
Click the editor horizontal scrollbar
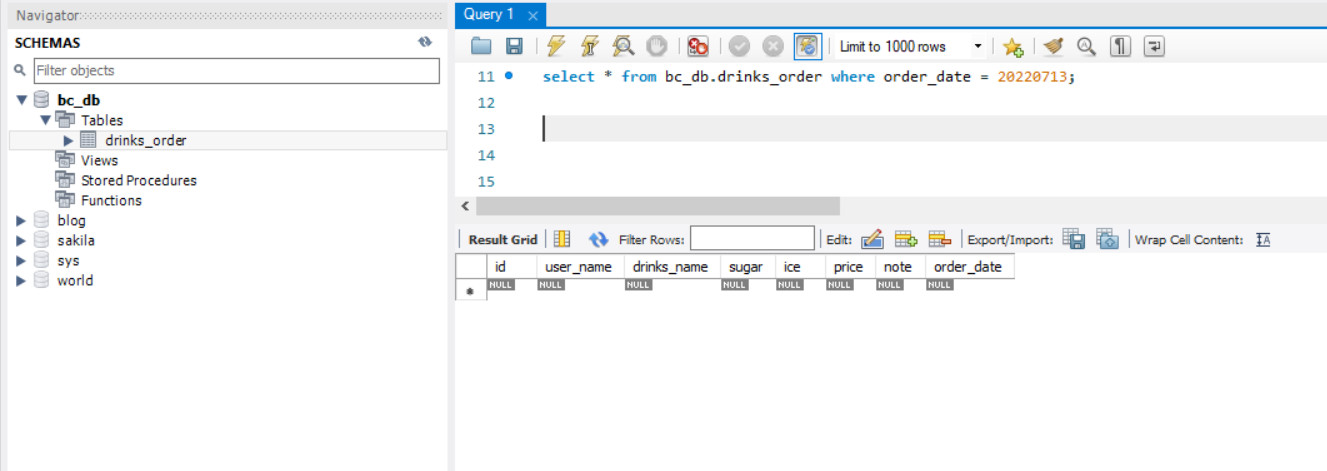pos(658,205)
